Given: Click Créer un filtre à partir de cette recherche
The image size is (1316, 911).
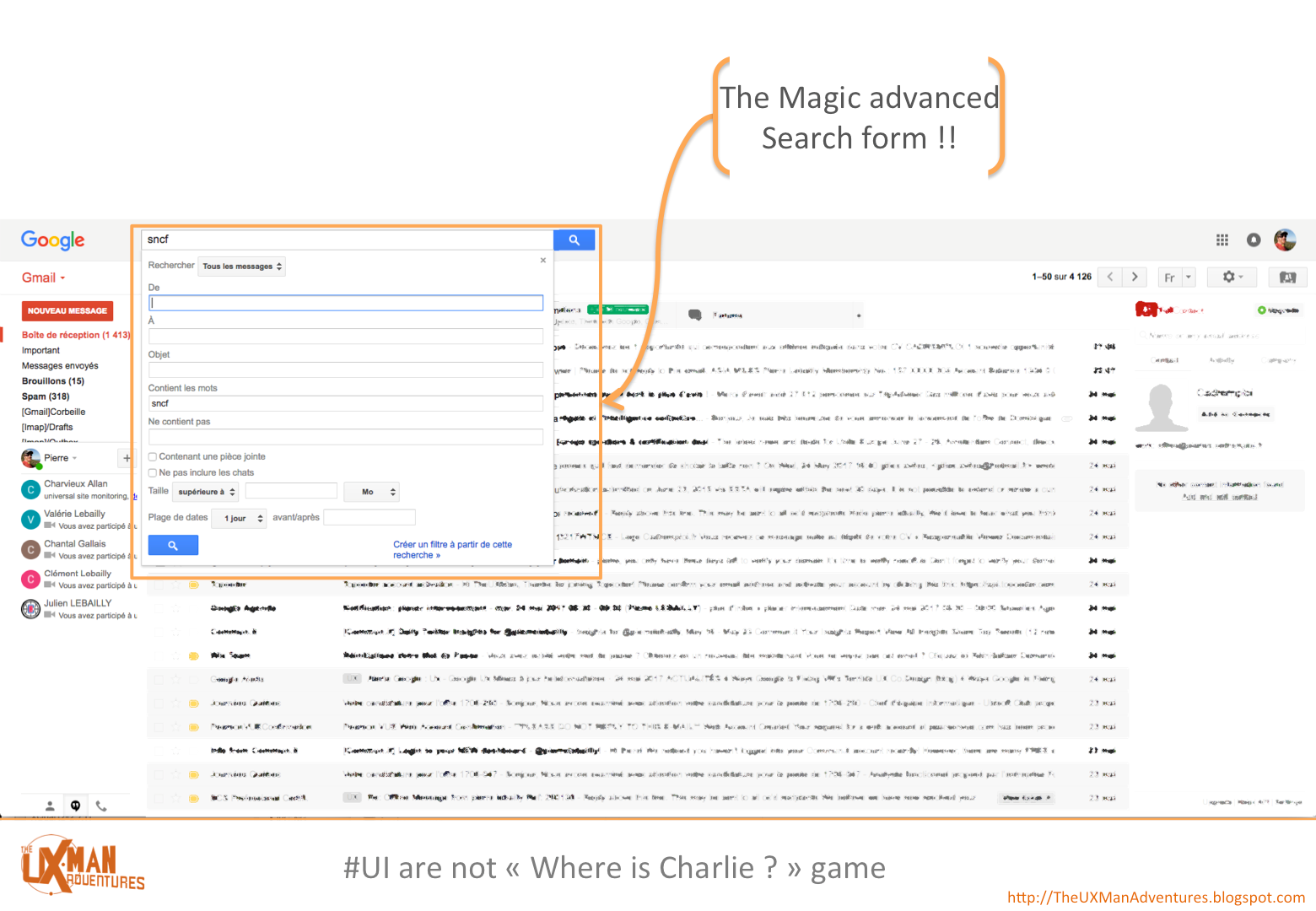Looking at the screenshot, I should pos(453,550).
